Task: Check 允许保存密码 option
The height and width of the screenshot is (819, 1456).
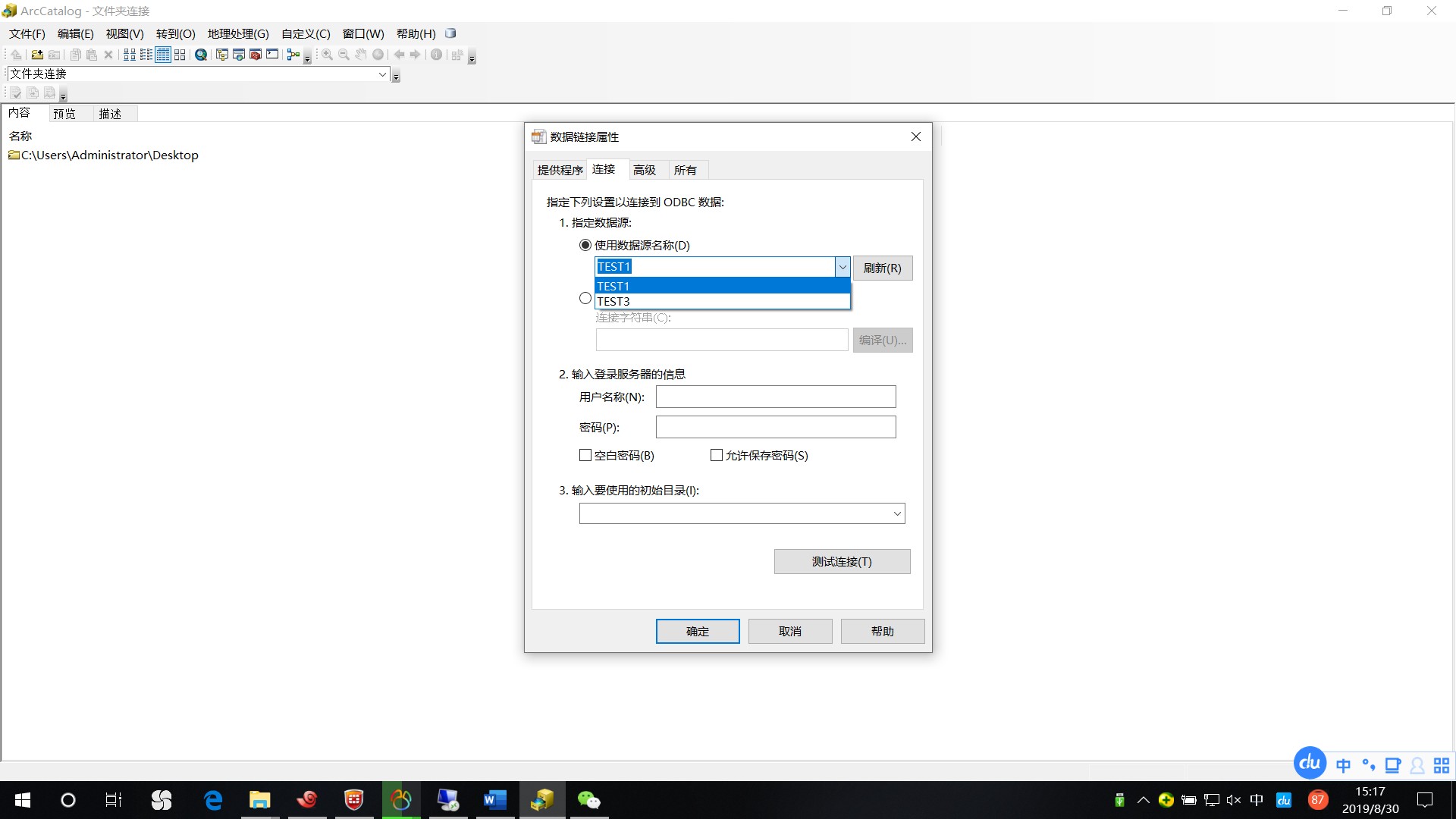Action: coord(716,455)
